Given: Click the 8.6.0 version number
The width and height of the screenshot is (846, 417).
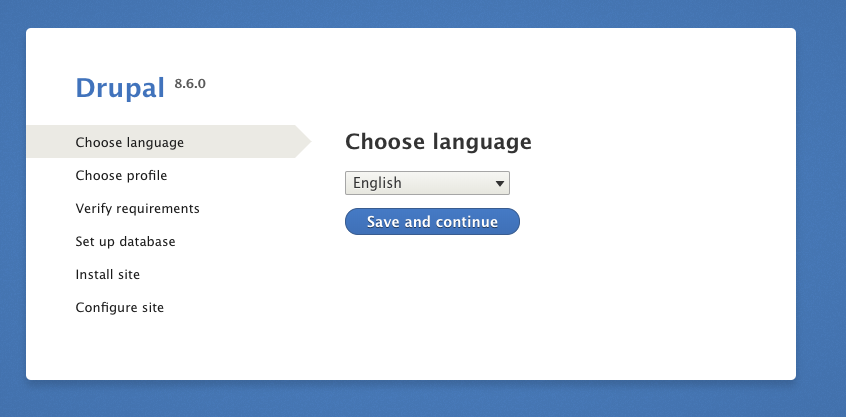Looking at the screenshot, I should click(x=190, y=84).
